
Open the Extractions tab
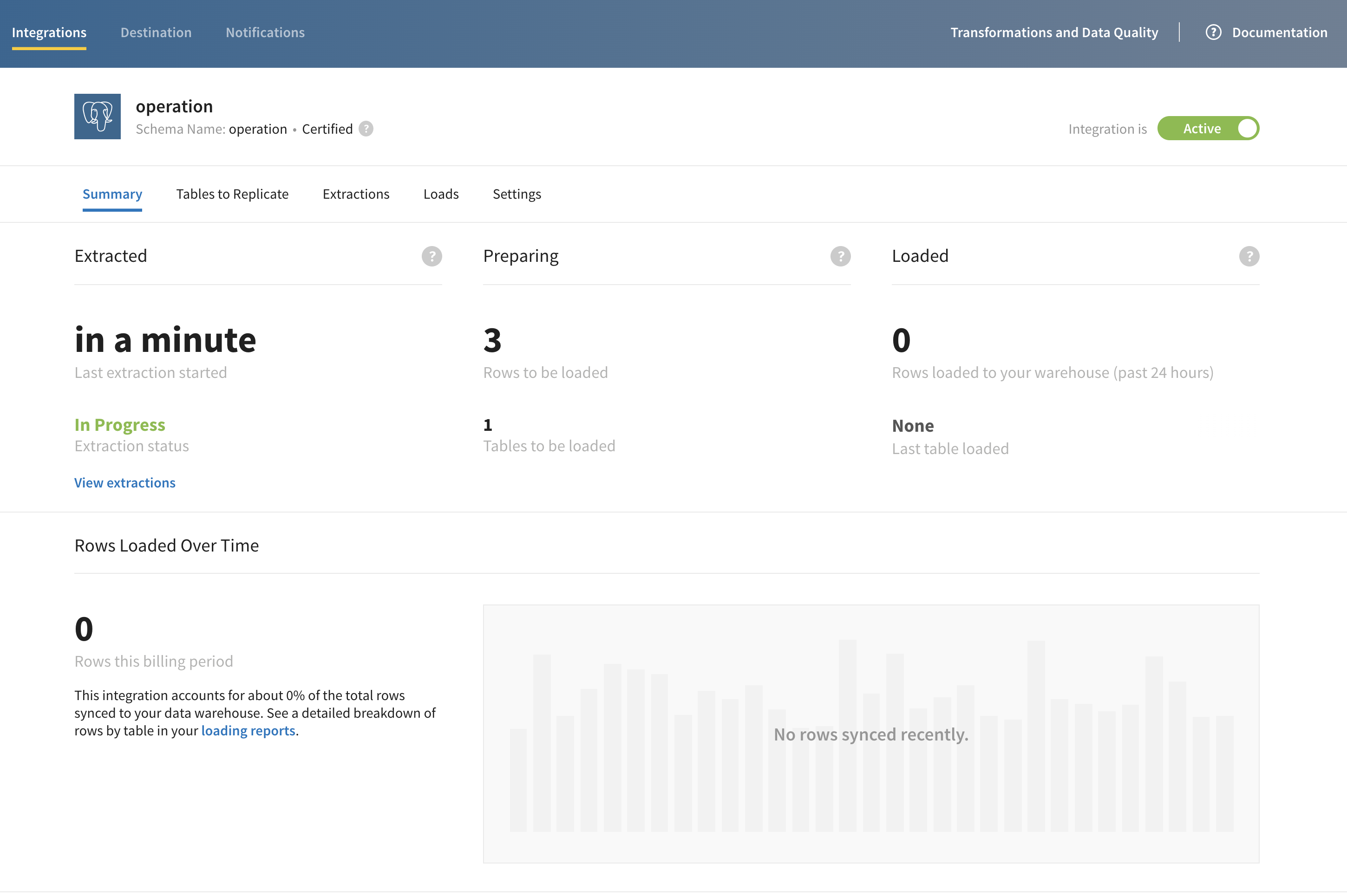(356, 194)
